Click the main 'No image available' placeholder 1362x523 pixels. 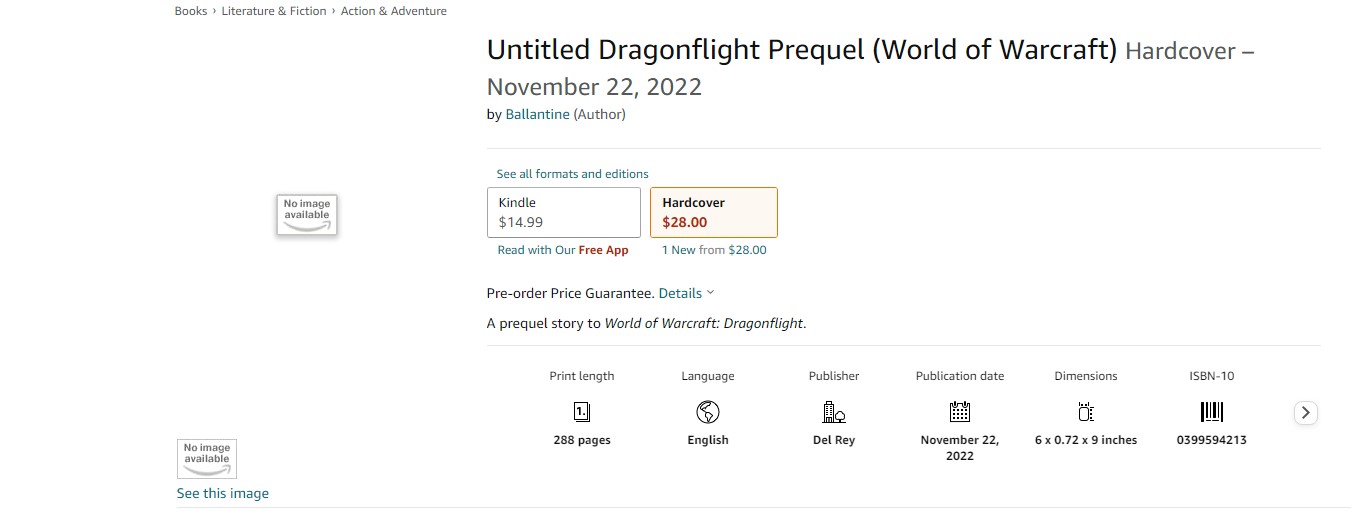point(307,215)
